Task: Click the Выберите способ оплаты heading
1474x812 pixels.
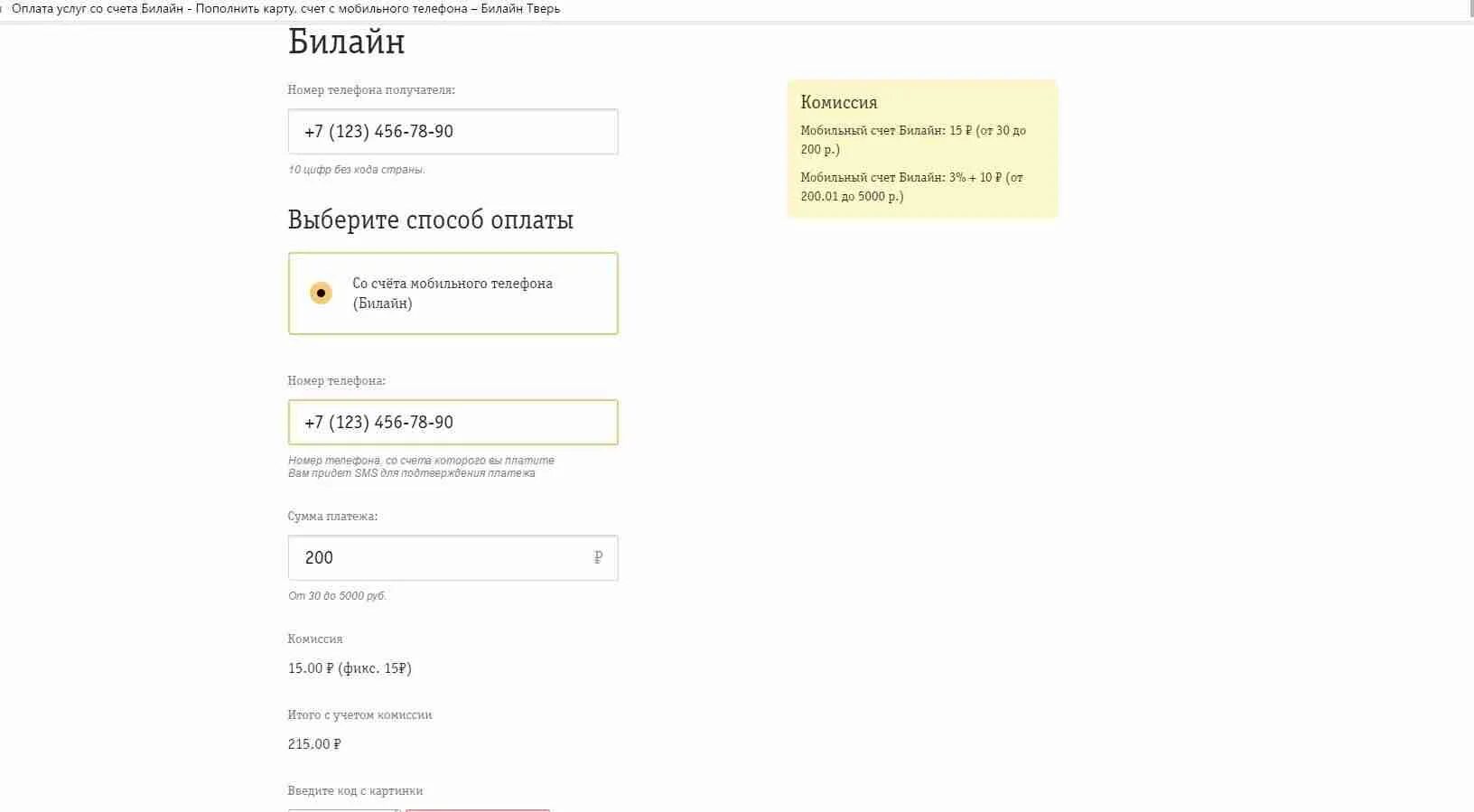Action: pyautogui.click(x=431, y=220)
